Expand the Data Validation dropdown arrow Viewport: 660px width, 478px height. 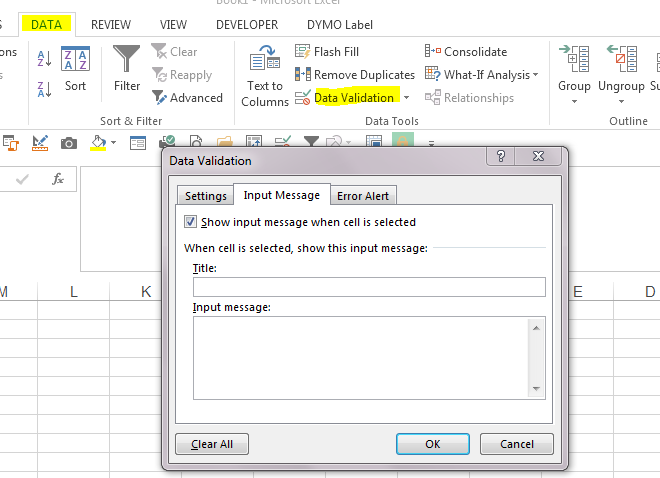pyautogui.click(x=407, y=98)
